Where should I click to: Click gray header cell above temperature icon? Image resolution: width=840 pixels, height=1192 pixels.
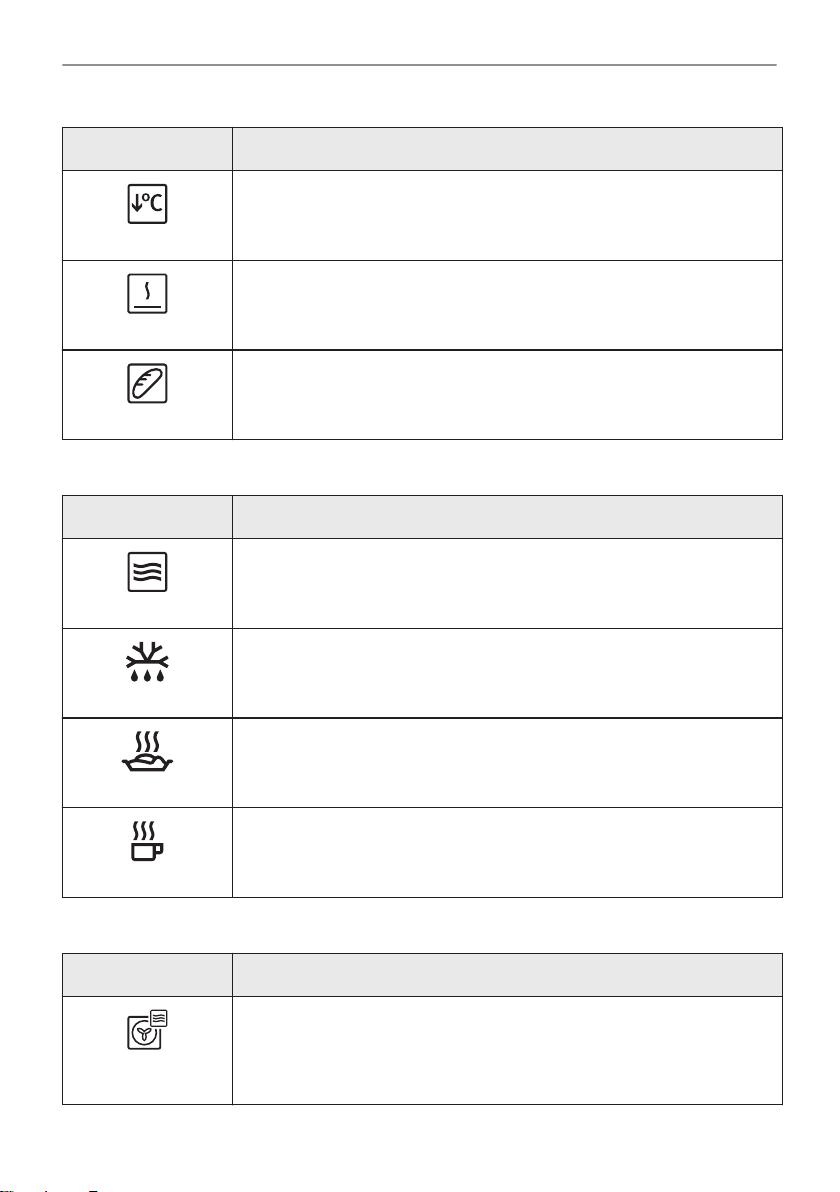point(147,149)
